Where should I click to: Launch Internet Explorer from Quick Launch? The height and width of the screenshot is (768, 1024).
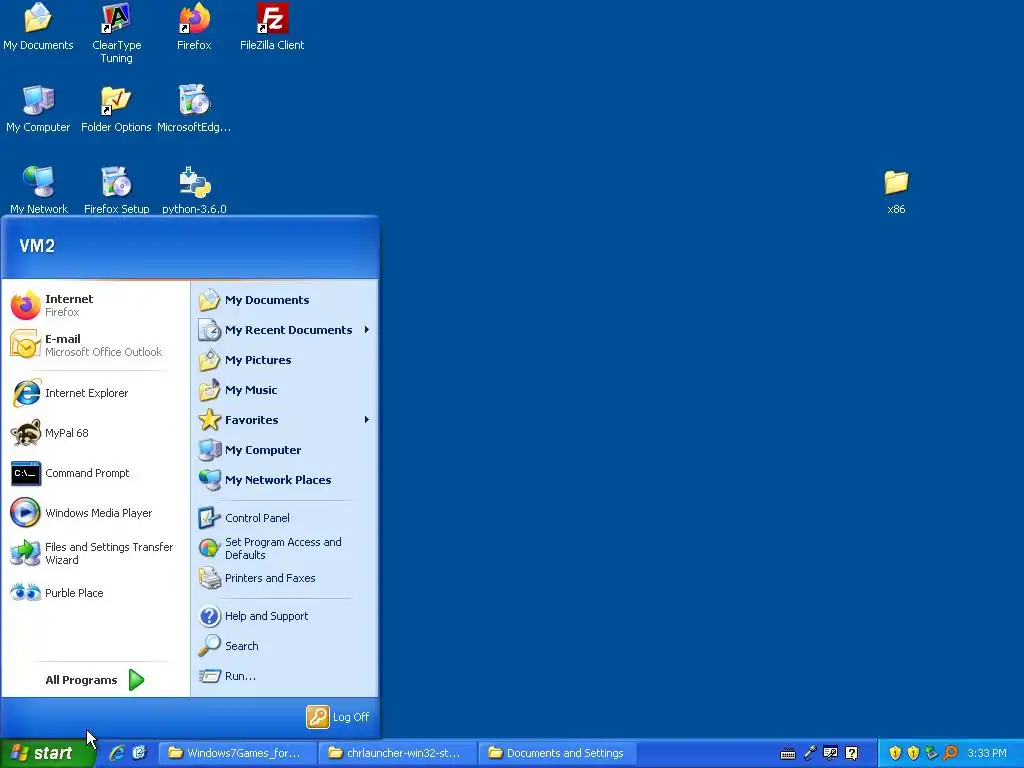tap(118, 753)
